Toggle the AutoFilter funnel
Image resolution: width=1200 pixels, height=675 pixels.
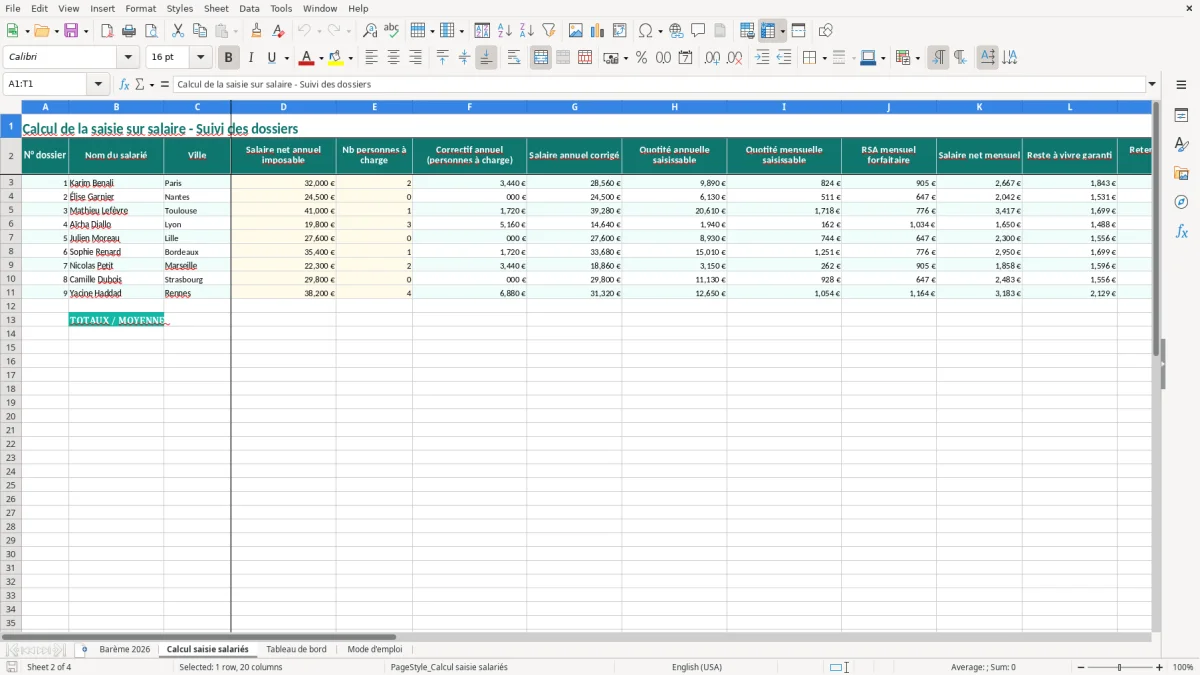pos(549,31)
